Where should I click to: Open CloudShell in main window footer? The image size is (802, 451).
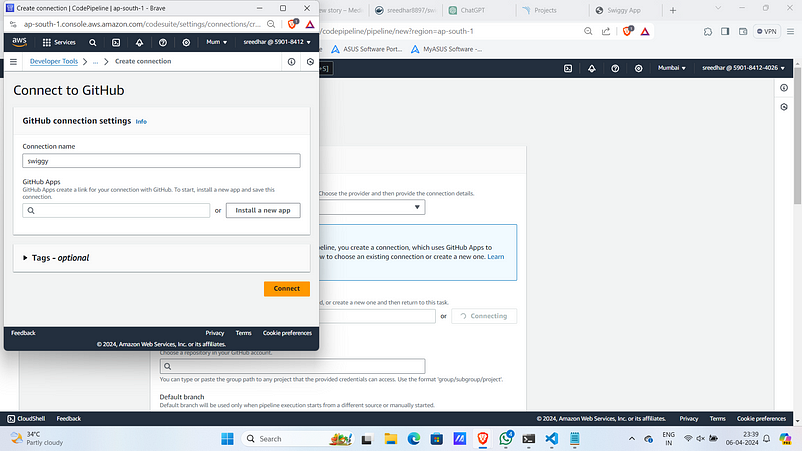point(26,418)
